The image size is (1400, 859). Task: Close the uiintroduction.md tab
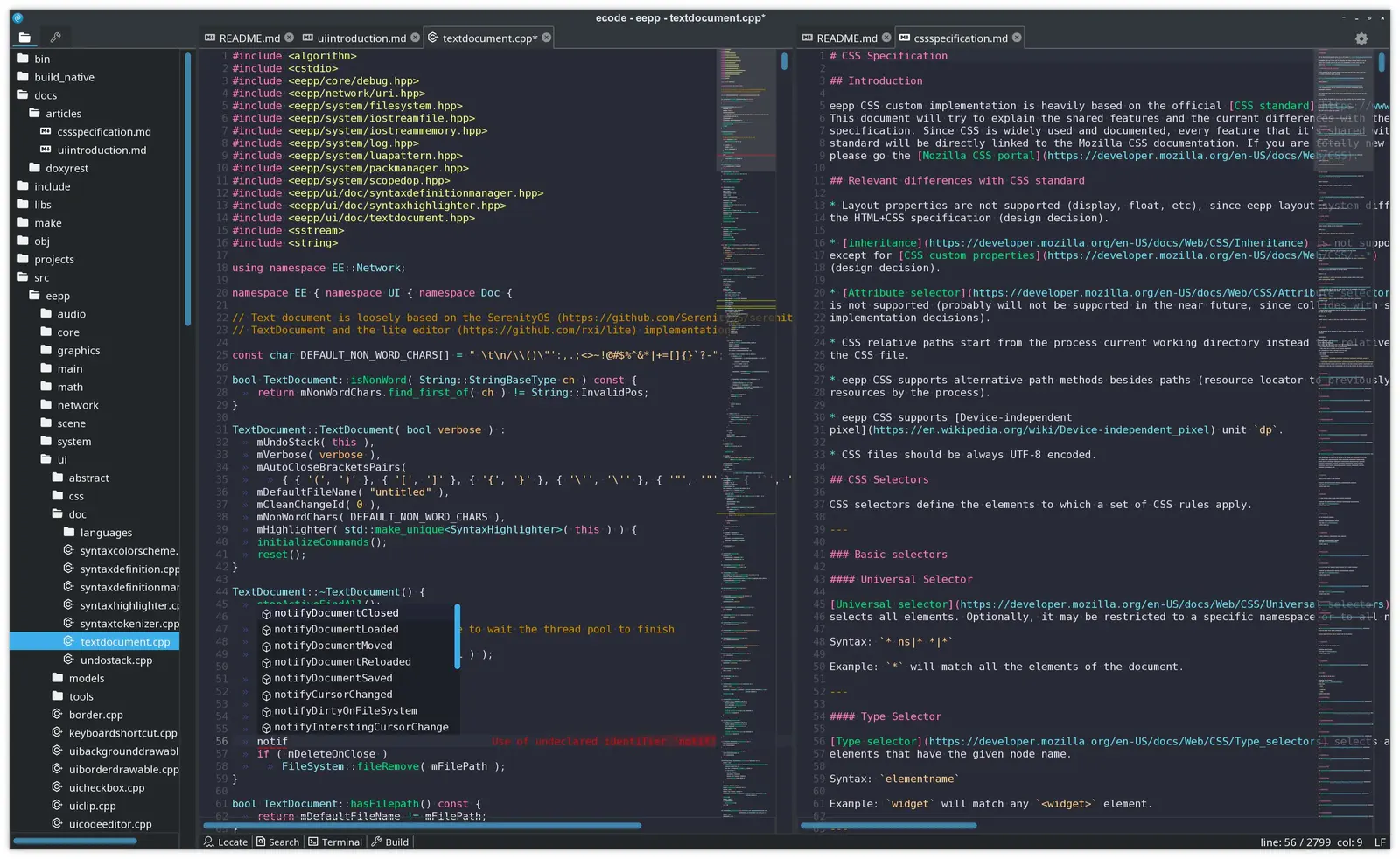pyautogui.click(x=416, y=38)
